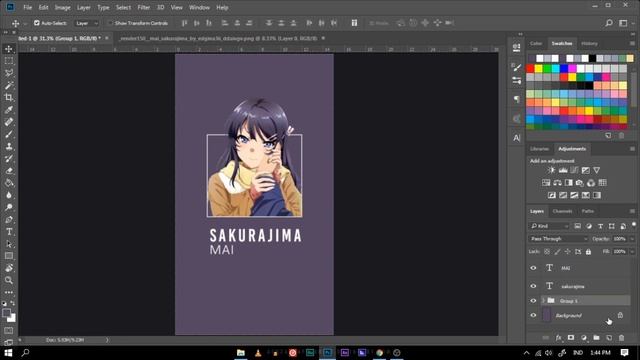Select the Lasso tool
The image size is (640, 360).
(9, 73)
